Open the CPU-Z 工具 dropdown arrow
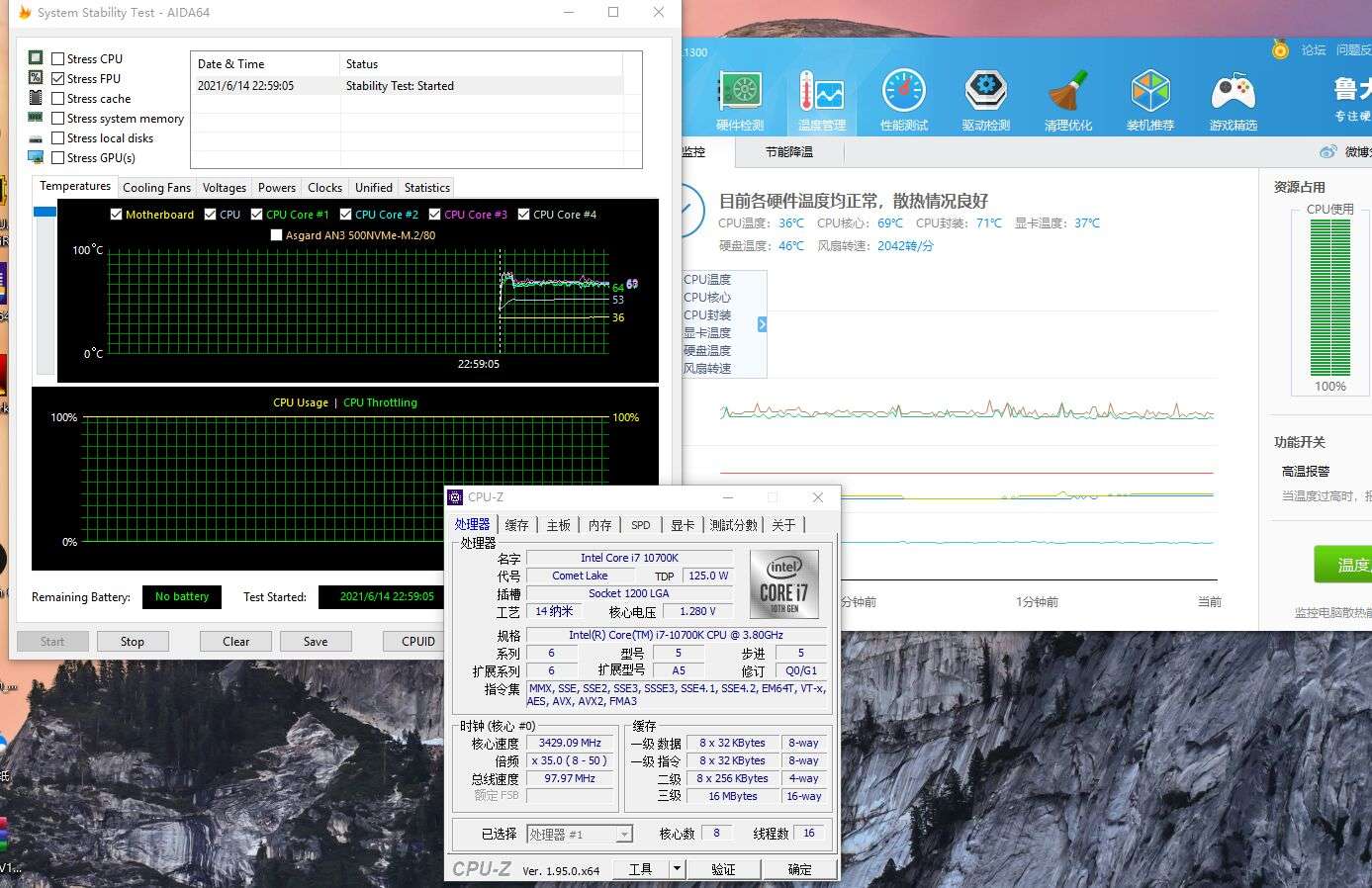This screenshot has width=1372, height=888. 678,869
